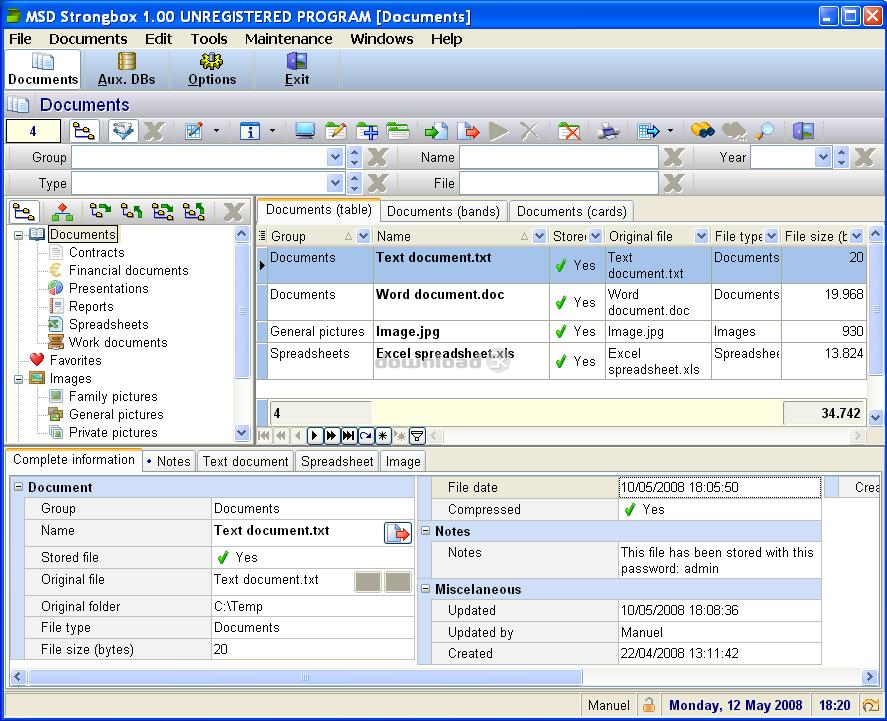887x721 pixels.
Task: Open the Group filter dropdown
Action: (x=335, y=157)
